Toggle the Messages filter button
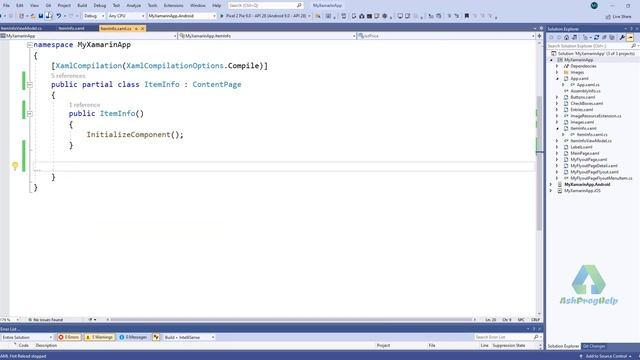The width and height of the screenshot is (640, 360). [x=133, y=337]
